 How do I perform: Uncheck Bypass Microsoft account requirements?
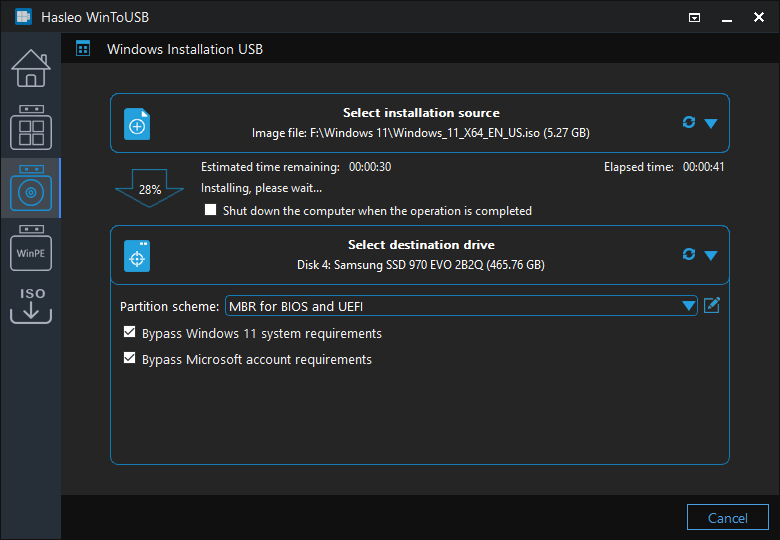(129, 358)
